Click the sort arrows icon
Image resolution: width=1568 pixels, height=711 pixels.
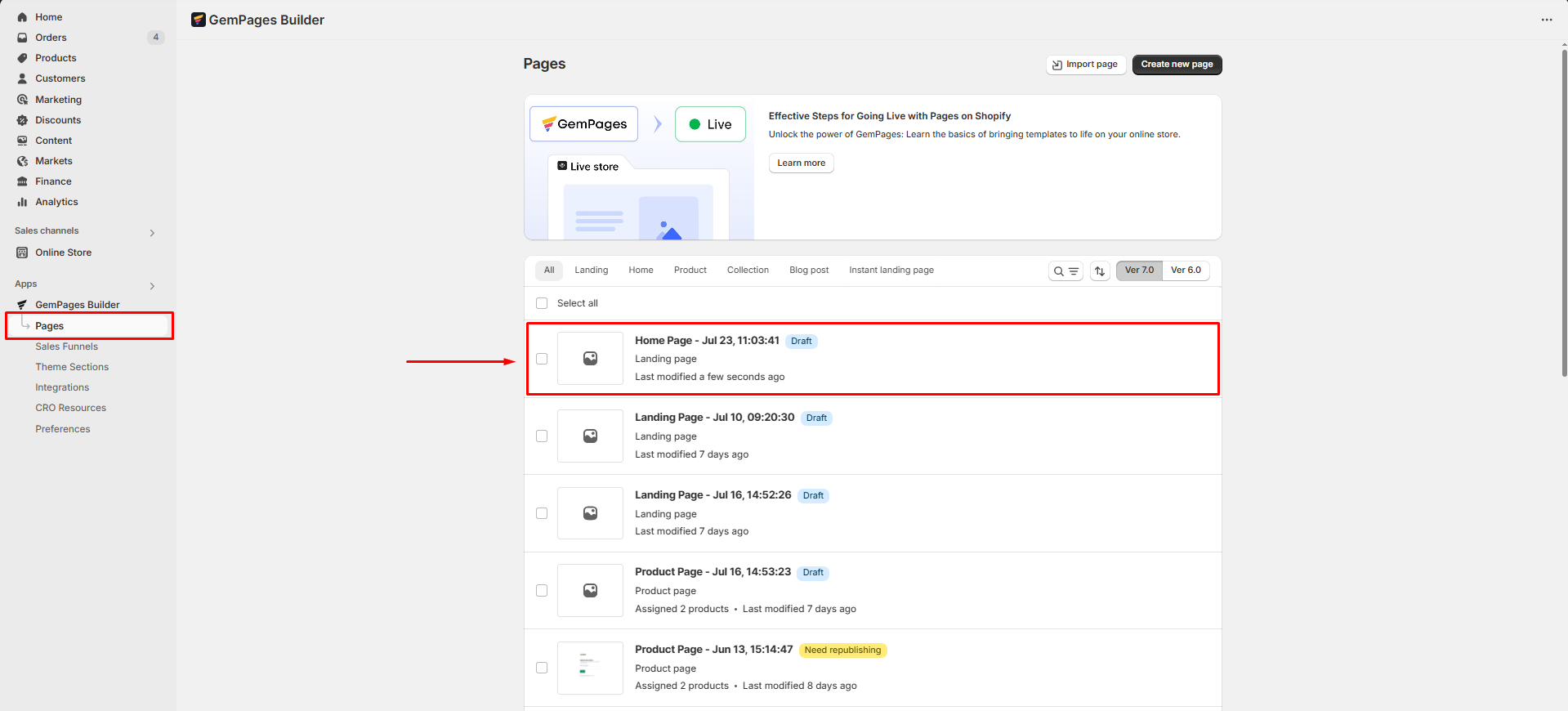pyautogui.click(x=1100, y=271)
